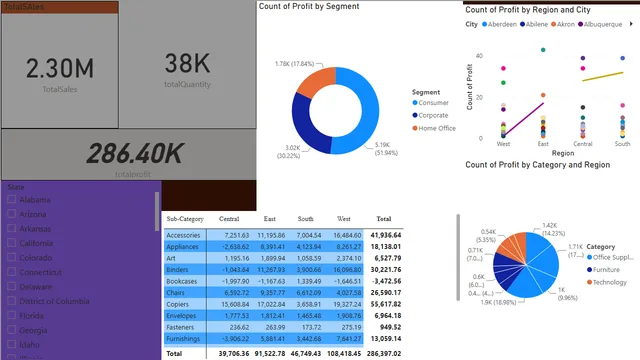Select the Envelopes row label

(x=181, y=316)
